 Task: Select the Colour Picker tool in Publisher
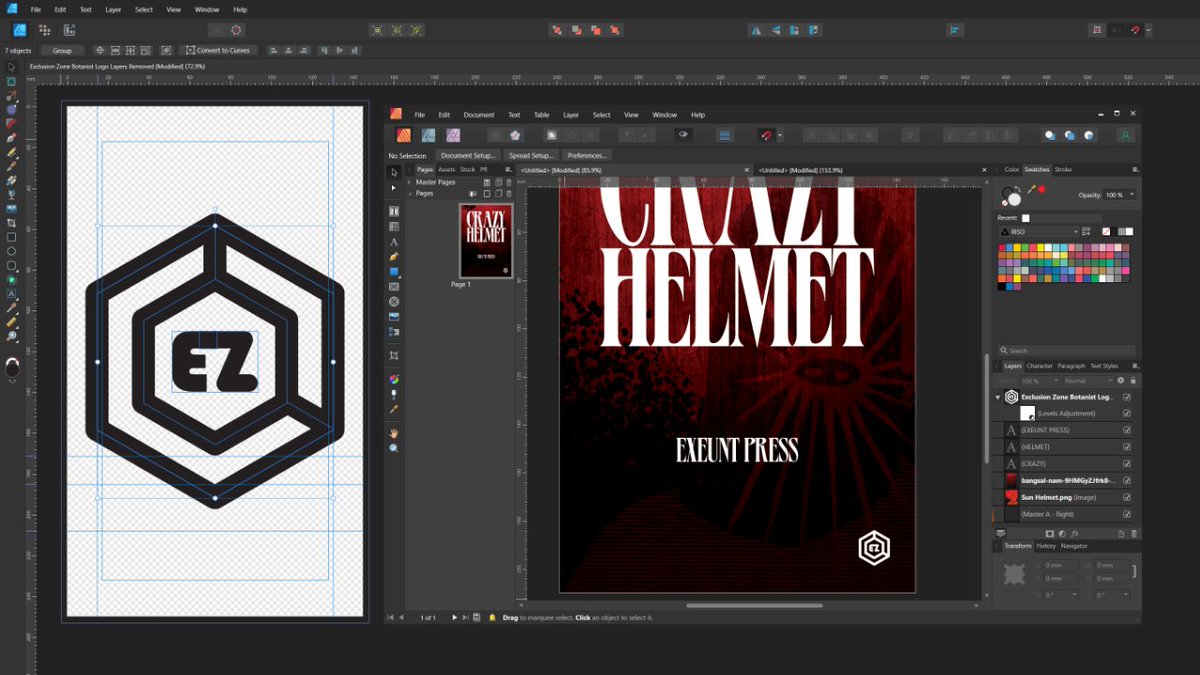click(394, 409)
